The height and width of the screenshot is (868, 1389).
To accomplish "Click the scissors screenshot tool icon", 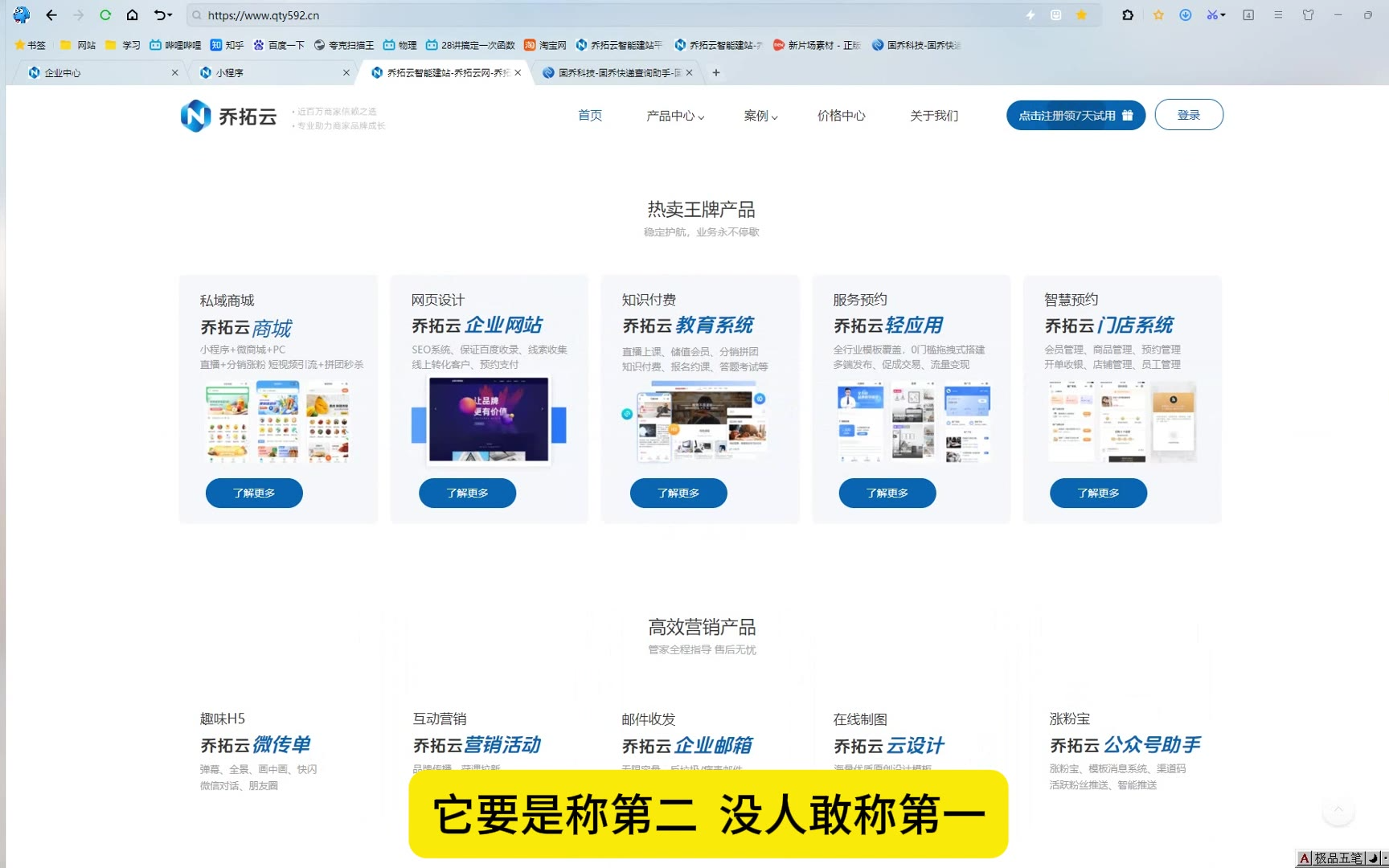I will tap(1211, 15).
